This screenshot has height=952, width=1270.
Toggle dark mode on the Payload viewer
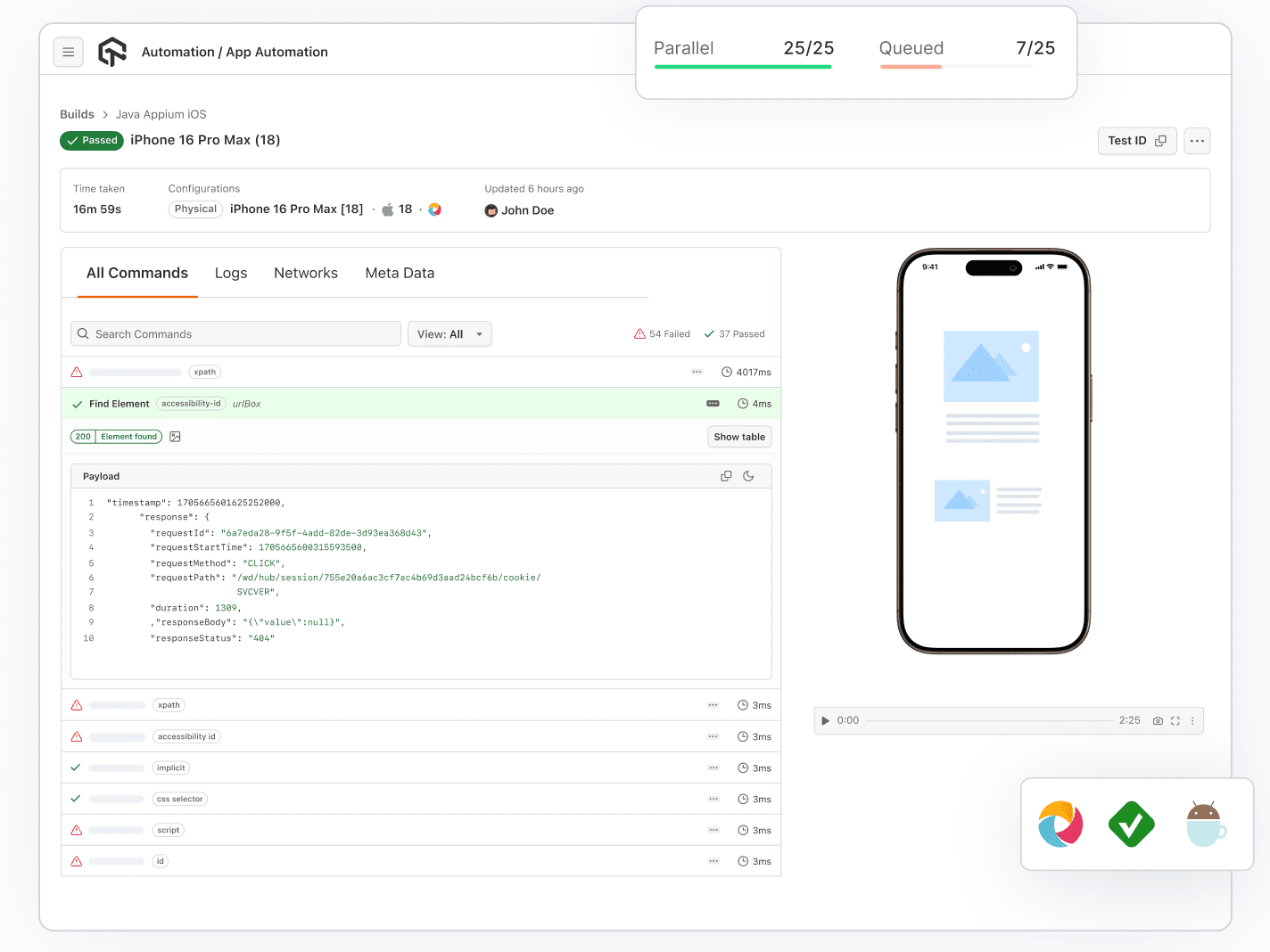click(749, 476)
